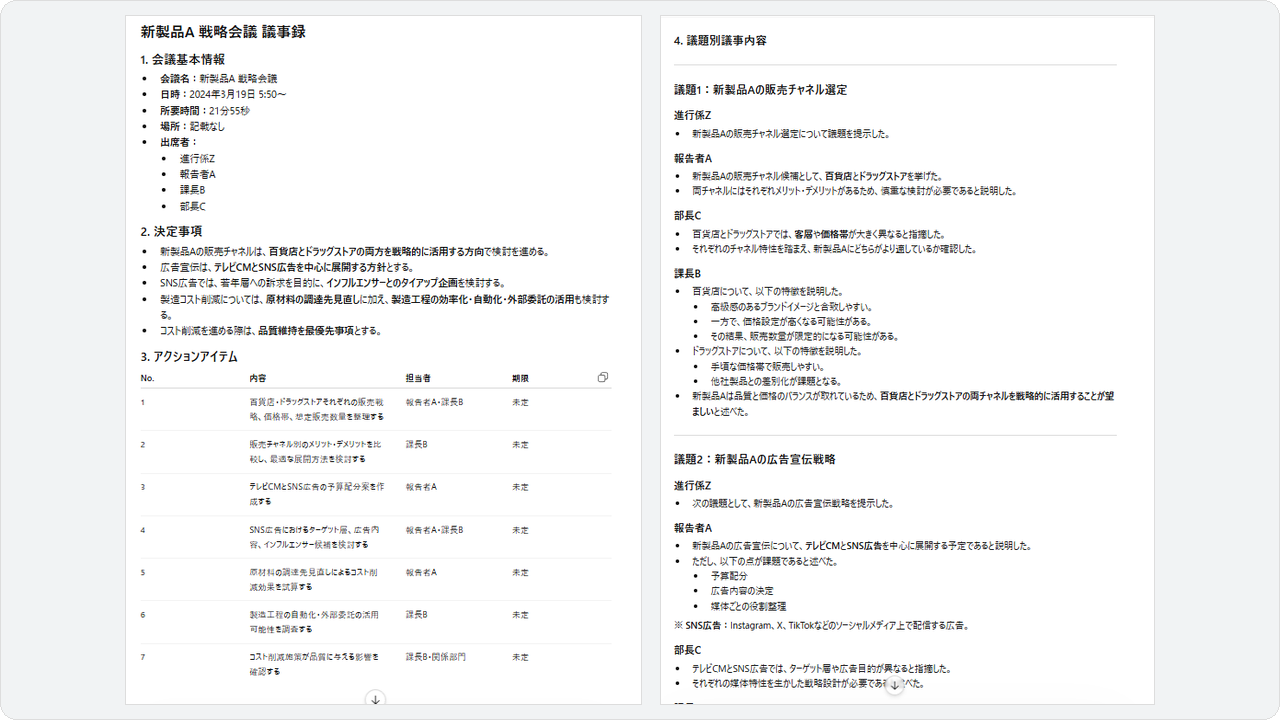
Task: Click the 会議名 bullet in basic info
Action: (219, 78)
